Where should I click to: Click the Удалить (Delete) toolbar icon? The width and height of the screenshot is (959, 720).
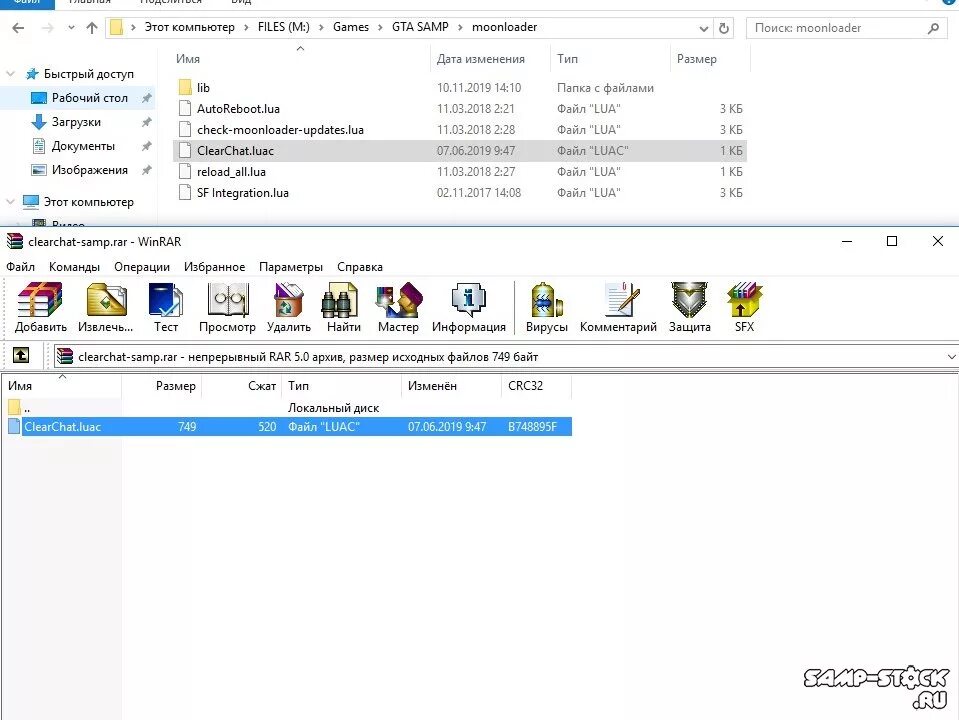(x=289, y=307)
